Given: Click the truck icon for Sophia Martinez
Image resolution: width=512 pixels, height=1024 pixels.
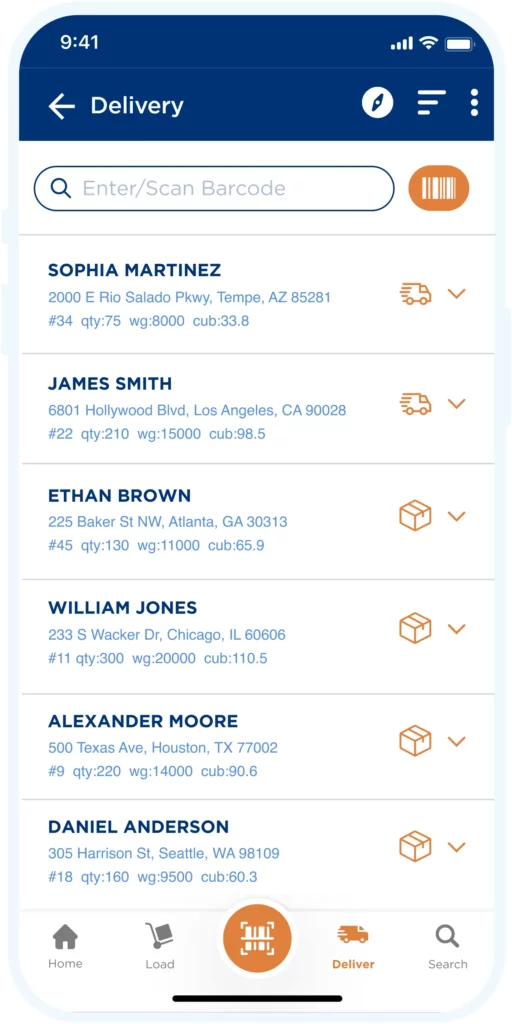Looking at the screenshot, I should click(x=415, y=293).
